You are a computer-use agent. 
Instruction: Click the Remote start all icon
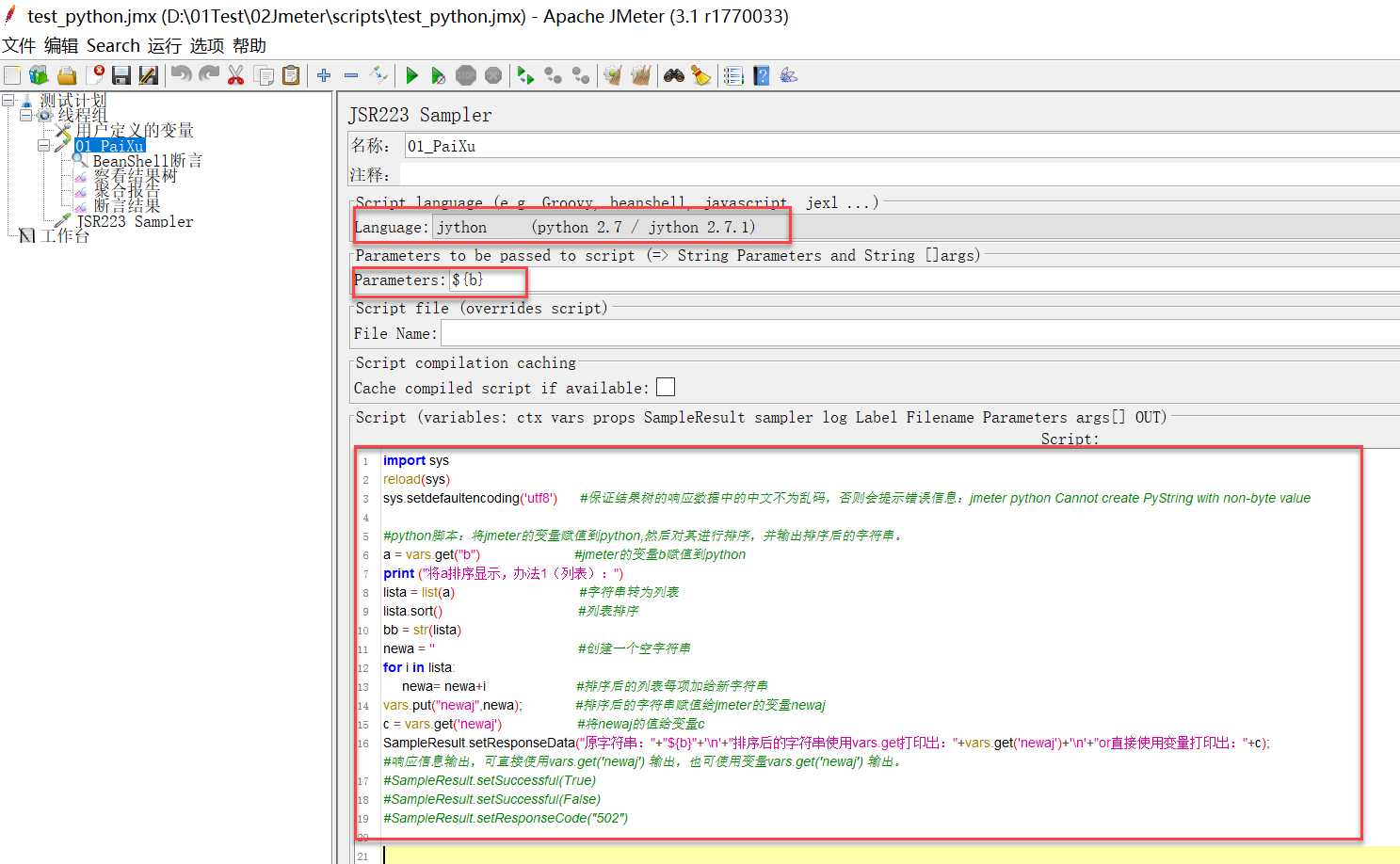[x=525, y=75]
